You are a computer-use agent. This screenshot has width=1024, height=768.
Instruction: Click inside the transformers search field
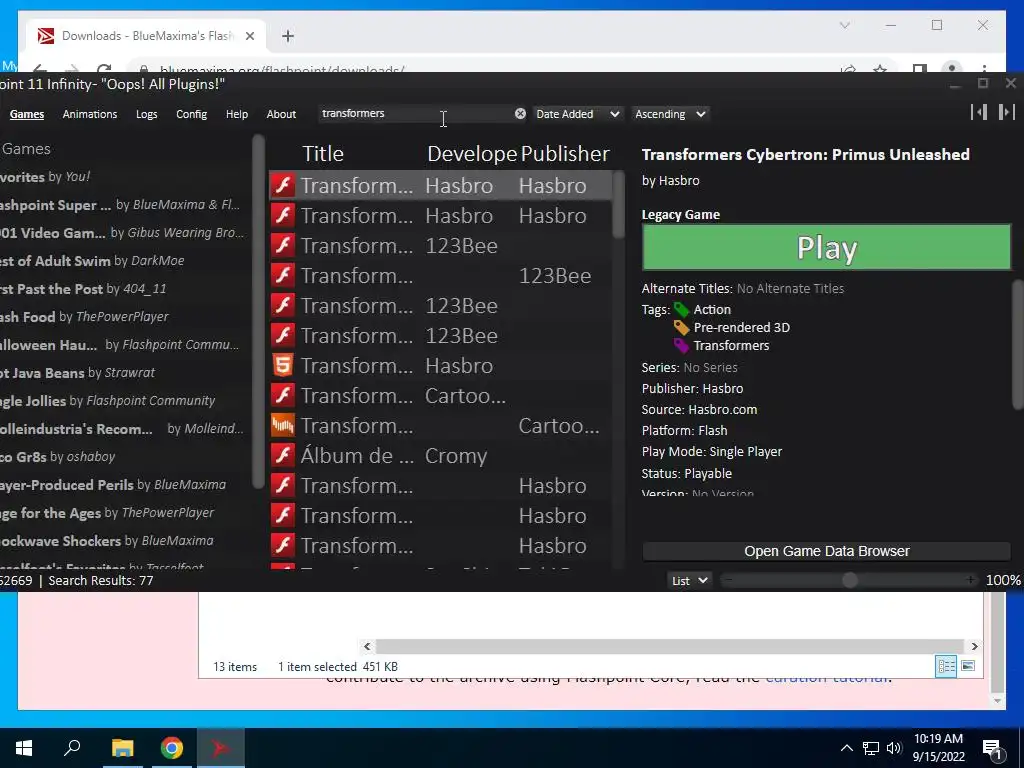click(417, 114)
